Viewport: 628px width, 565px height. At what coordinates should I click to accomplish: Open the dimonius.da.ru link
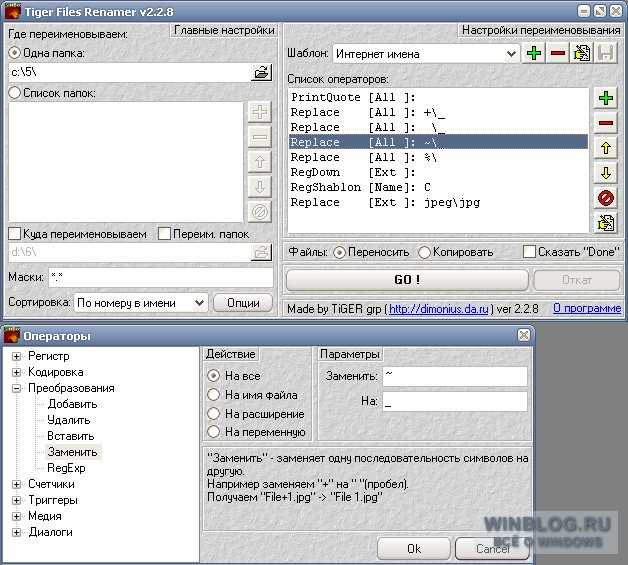pyautogui.click(x=439, y=309)
